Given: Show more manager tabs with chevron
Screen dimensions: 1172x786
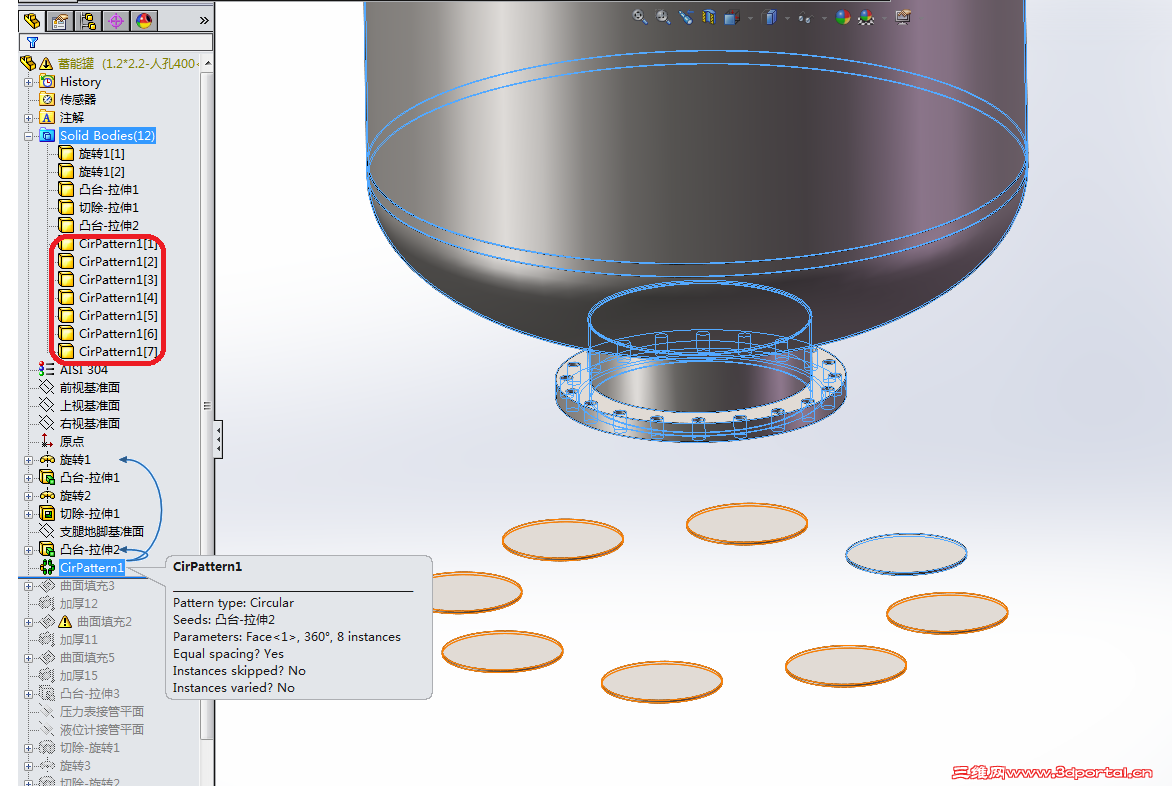Looking at the screenshot, I should (204, 21).
